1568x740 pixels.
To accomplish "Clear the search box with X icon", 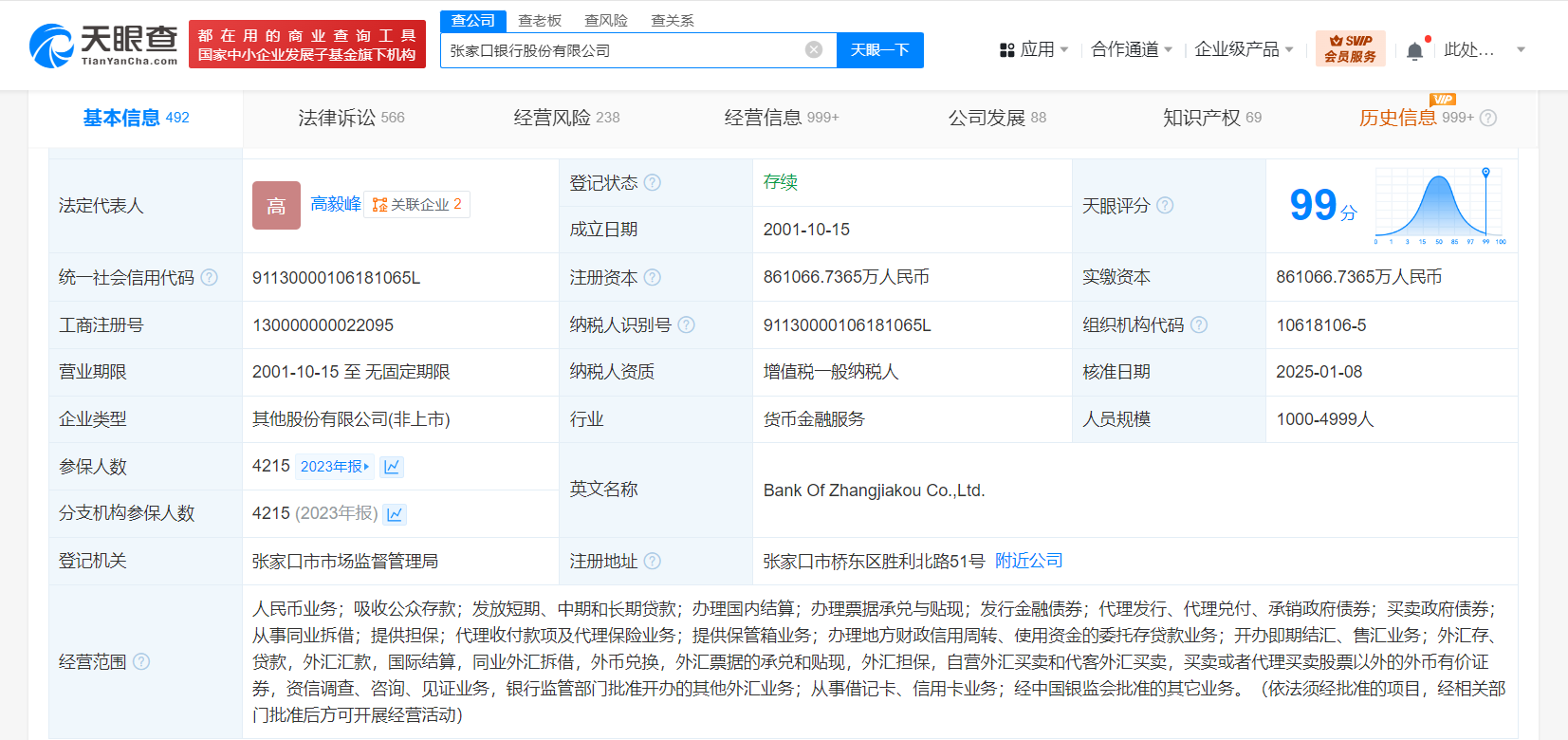I will pyautogui.click(x=814, y=50).
